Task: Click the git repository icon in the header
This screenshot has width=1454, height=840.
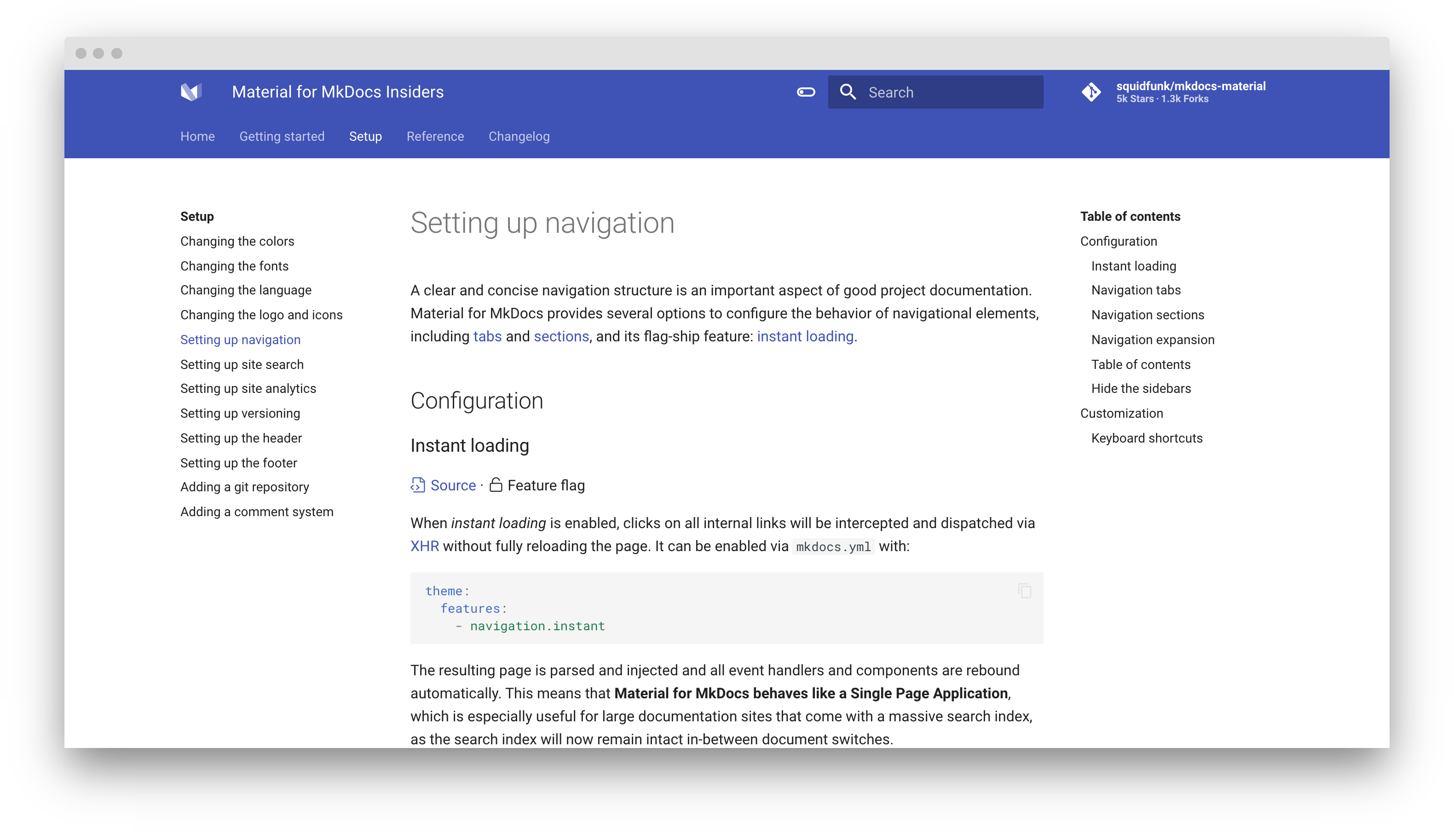Action: 1091,92
